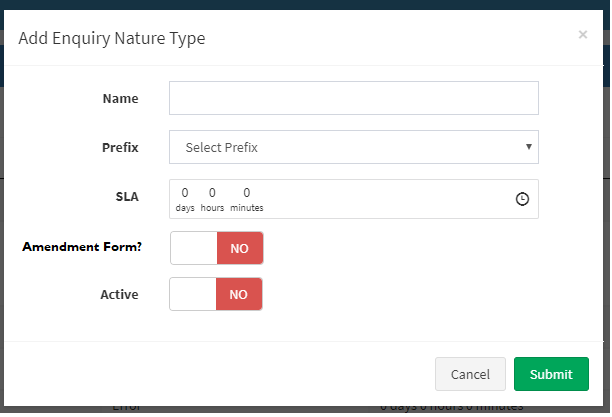Select the SLA hours value
The image size is (612, 417).
point(212,192)
